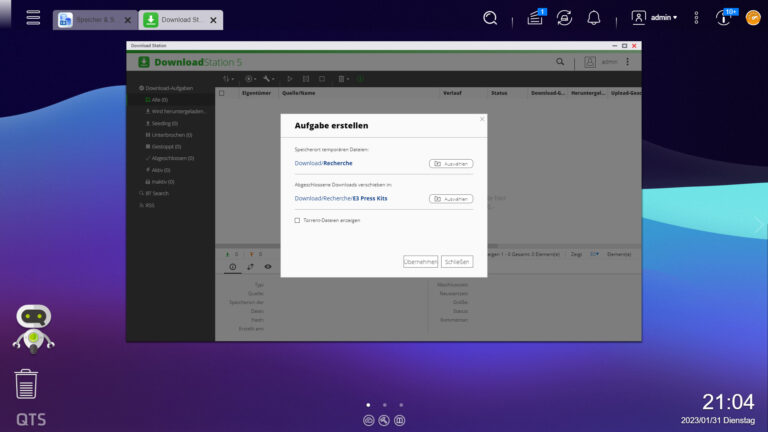The height and width of the screenshot is (432, 768).
Task: Go to the second desktop page dot
Action: (385, 405)
